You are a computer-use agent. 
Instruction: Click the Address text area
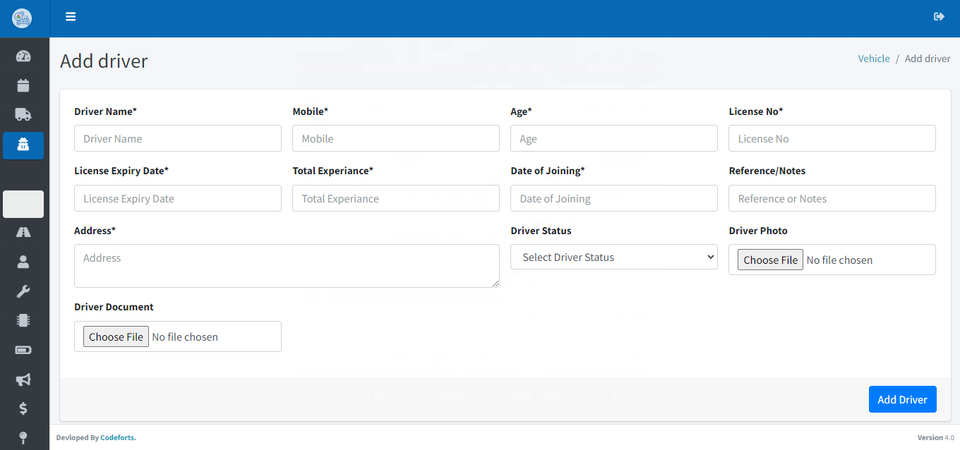tap(286, 266)
